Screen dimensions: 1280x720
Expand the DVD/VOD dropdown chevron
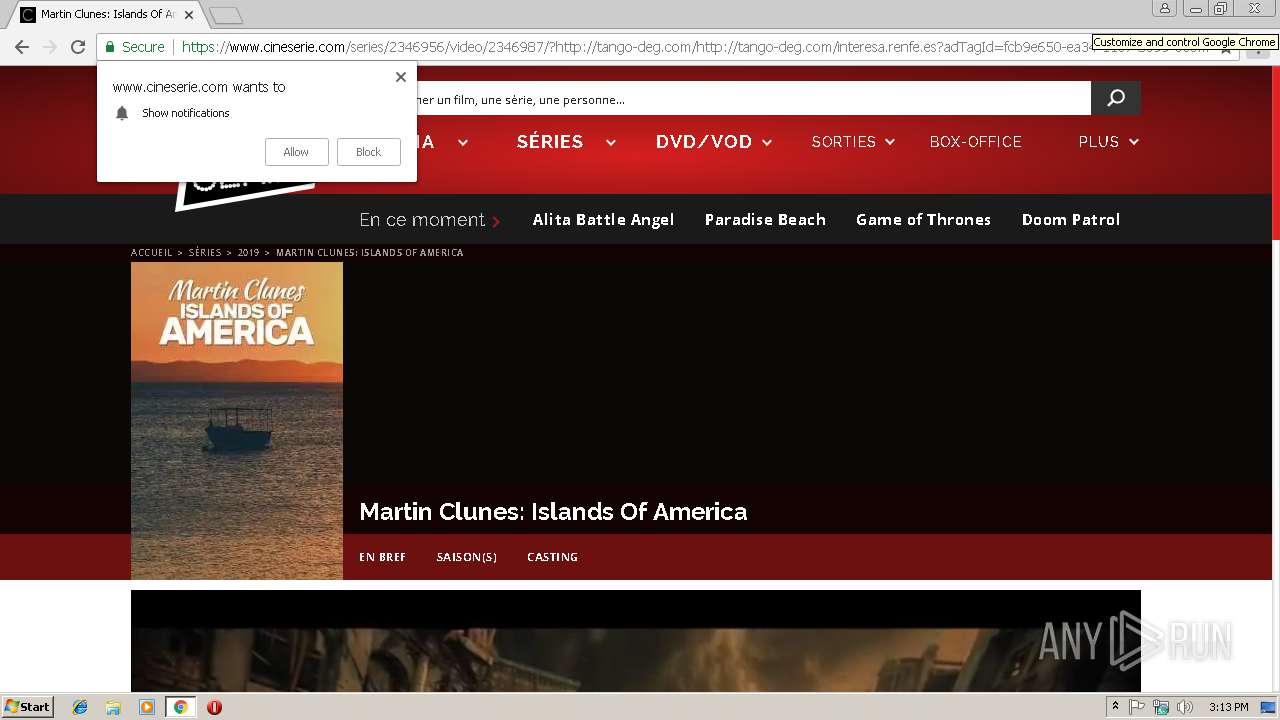tap(767, 143)
